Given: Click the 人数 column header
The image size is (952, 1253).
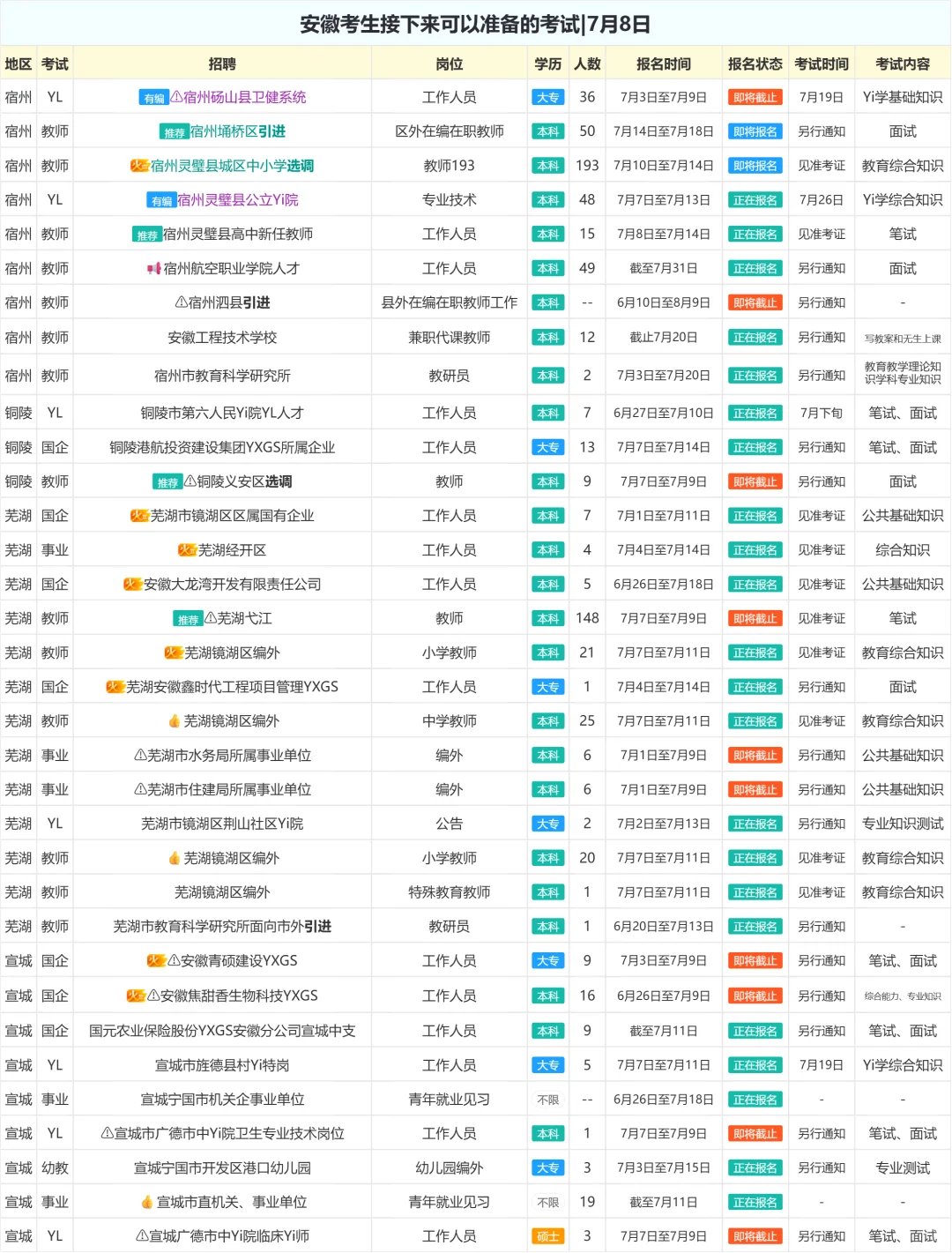Looking at the screenshot, I should point(587,63).
